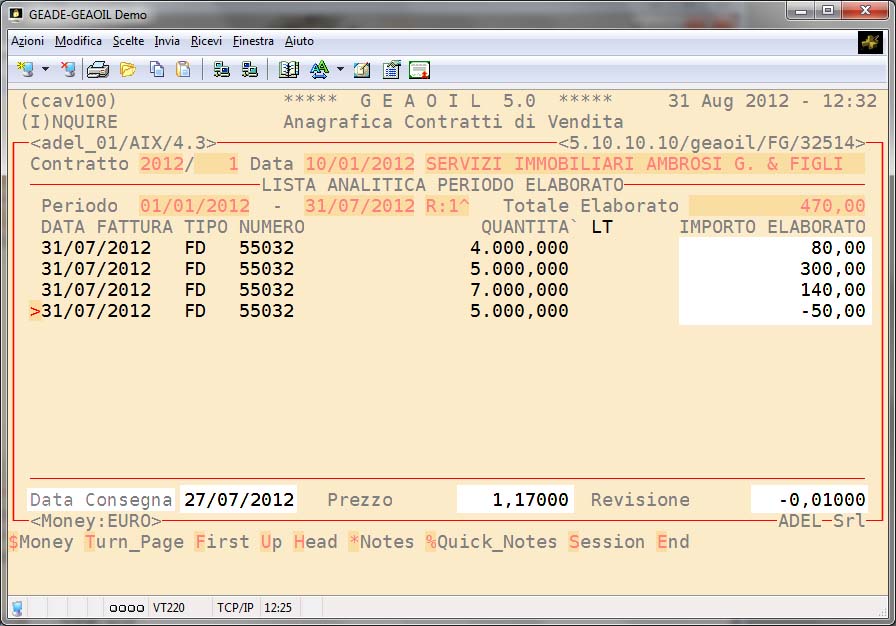Viewport: 896px width, 626px height.
Task: Click the open book toolbar icon
Action: click(x=289, y=70)
